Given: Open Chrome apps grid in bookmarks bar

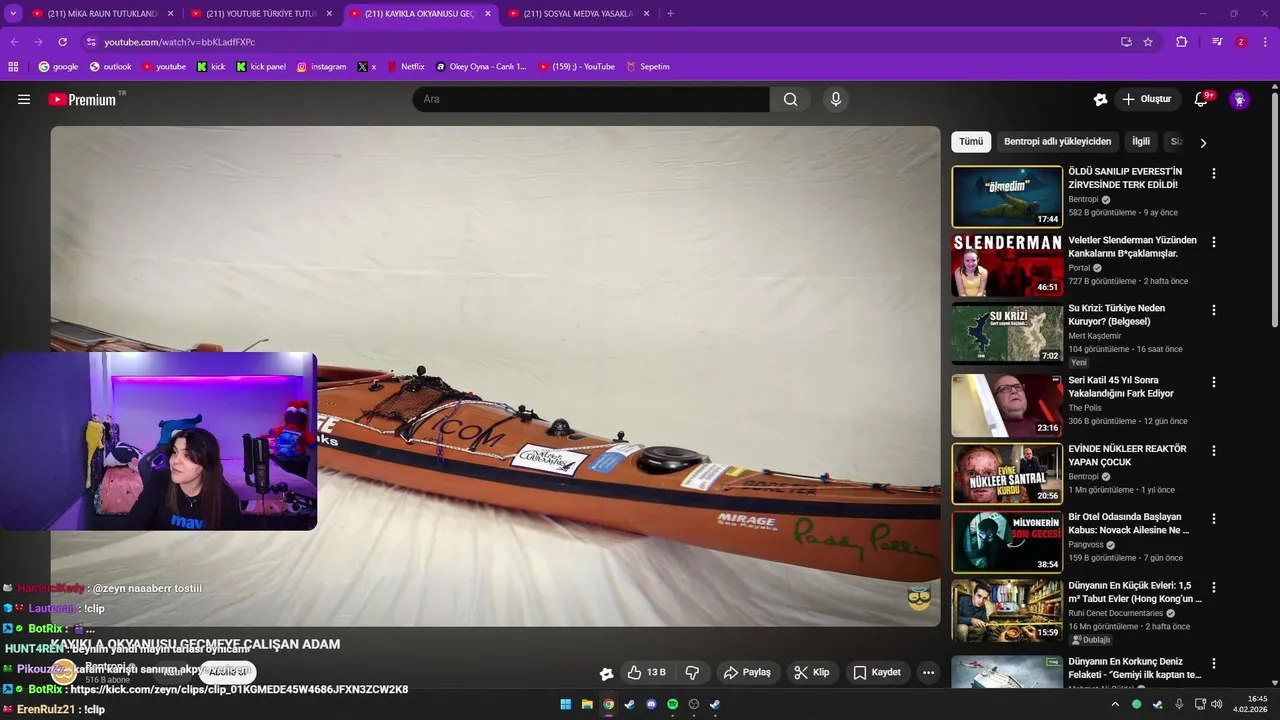Looking at the screenshot, I should pyautogui.click(x=13, y=67).
